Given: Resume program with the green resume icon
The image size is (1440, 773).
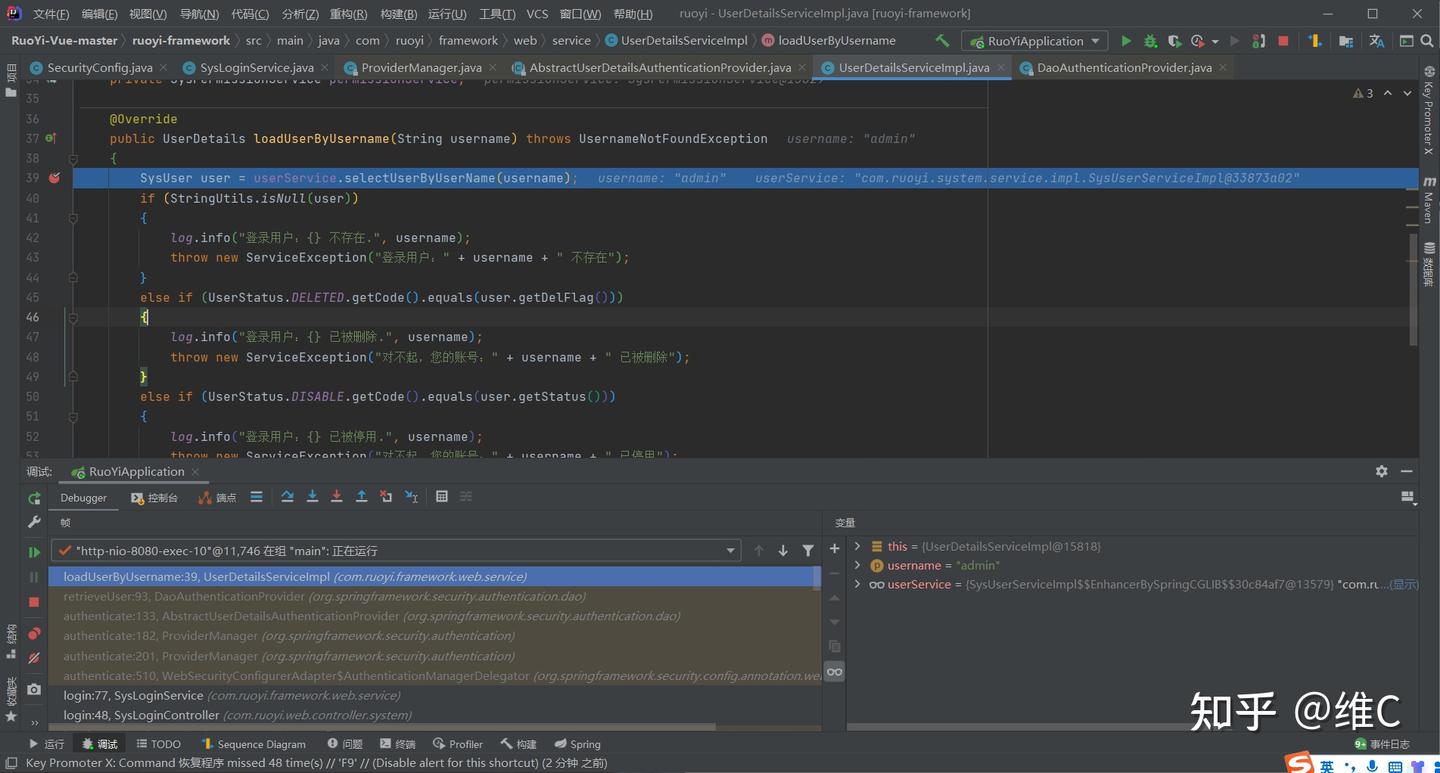Looking at the screenshot, I should [x=34, y=551].
